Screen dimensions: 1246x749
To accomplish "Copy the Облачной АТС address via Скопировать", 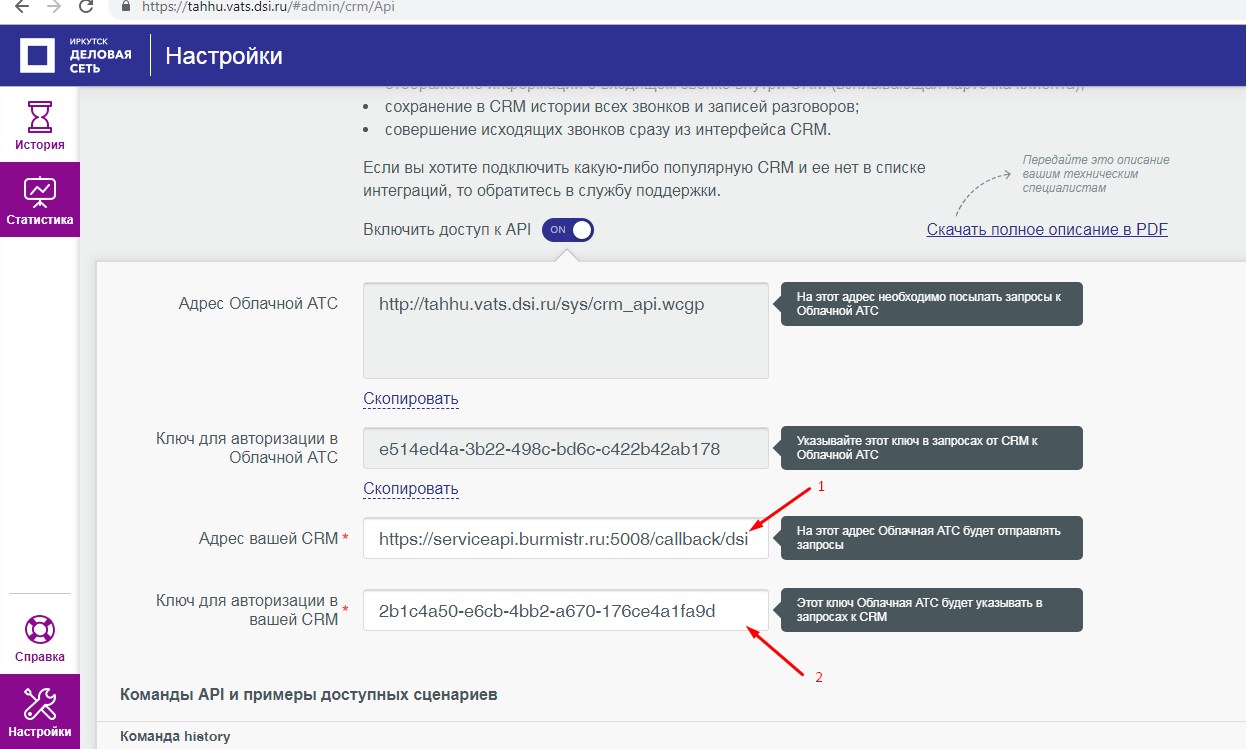I will point(410,399).
